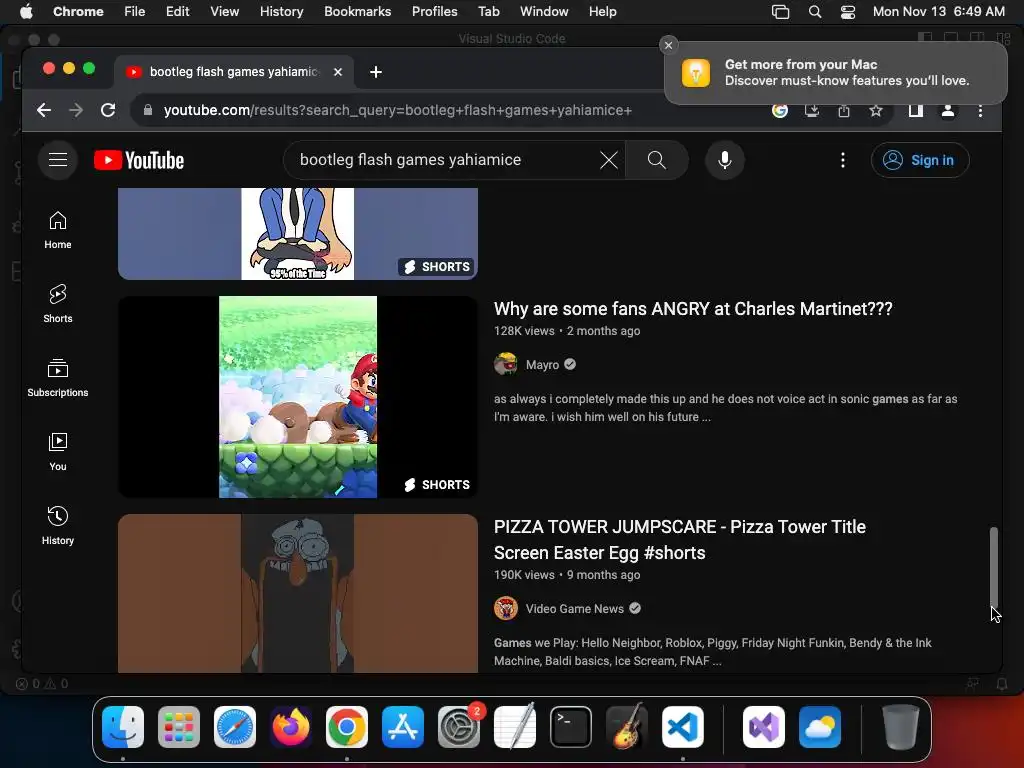Open the Window menu
1024x768 pixels.
click(544, 12)
